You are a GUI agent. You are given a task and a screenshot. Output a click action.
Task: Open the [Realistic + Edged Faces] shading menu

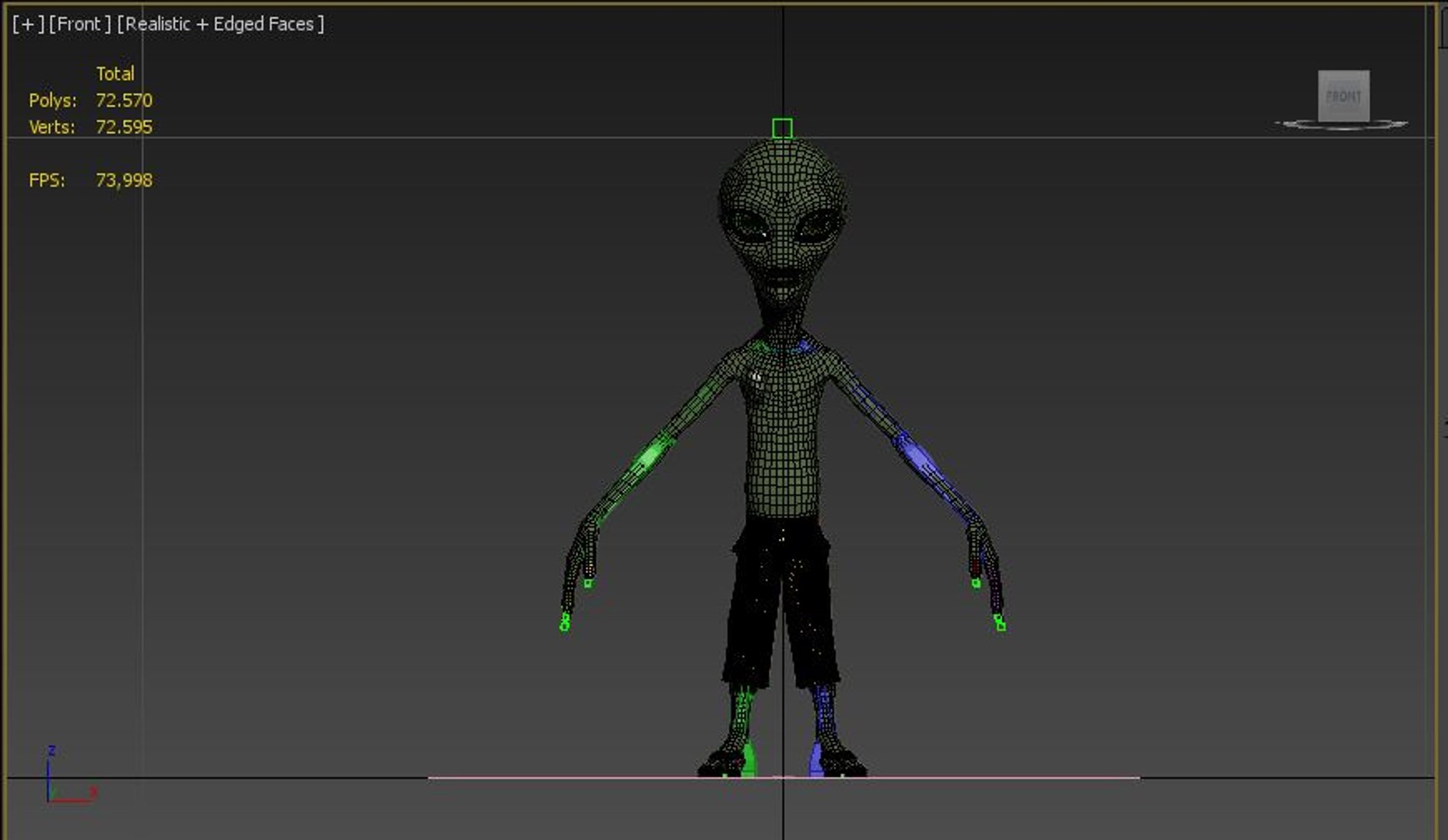(x=221, y=24)
